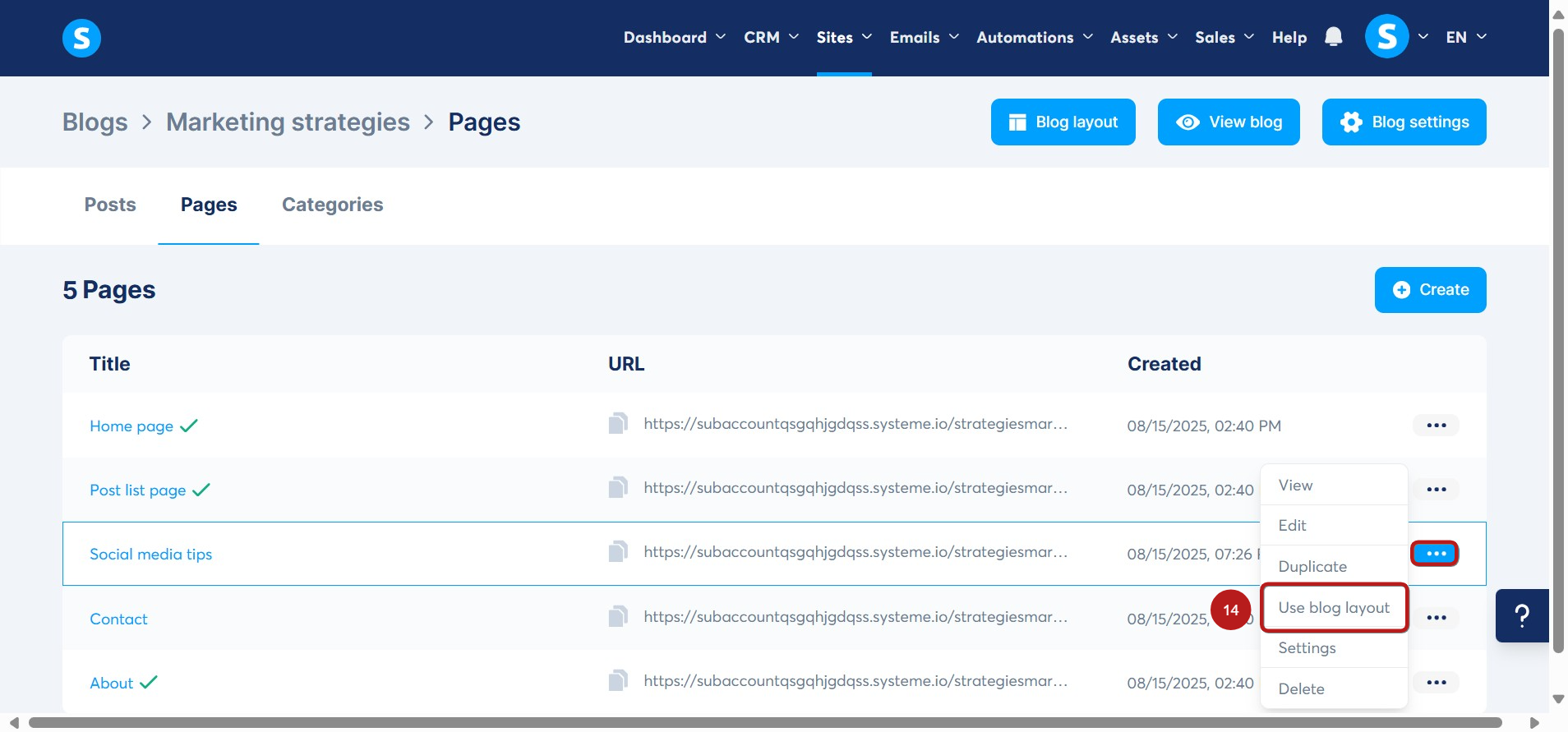
Task: Toggle actions menu for Social media tips
Action: [1435, 554]
